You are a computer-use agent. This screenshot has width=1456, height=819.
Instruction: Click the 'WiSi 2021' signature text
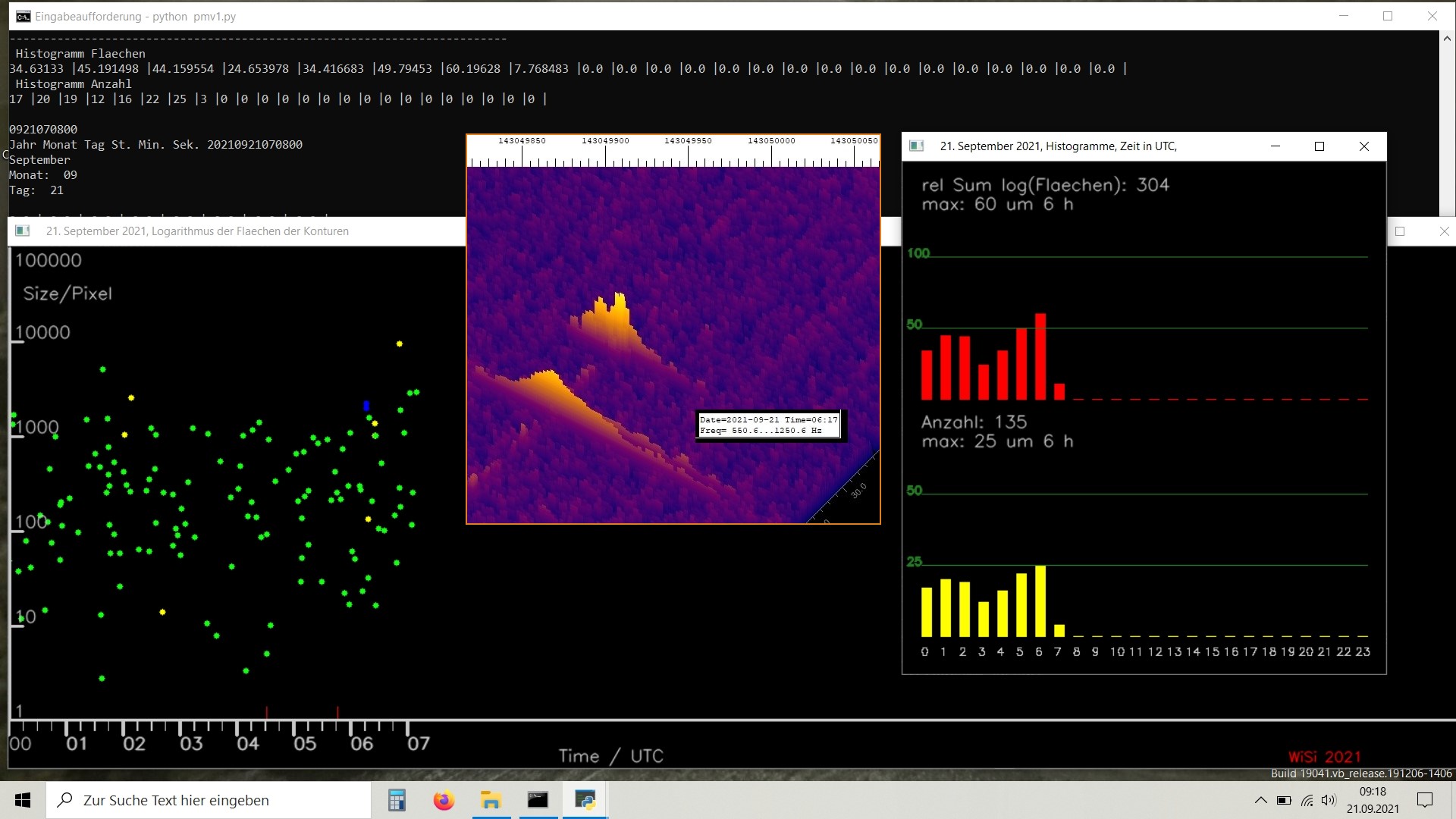coord(1324,757)
